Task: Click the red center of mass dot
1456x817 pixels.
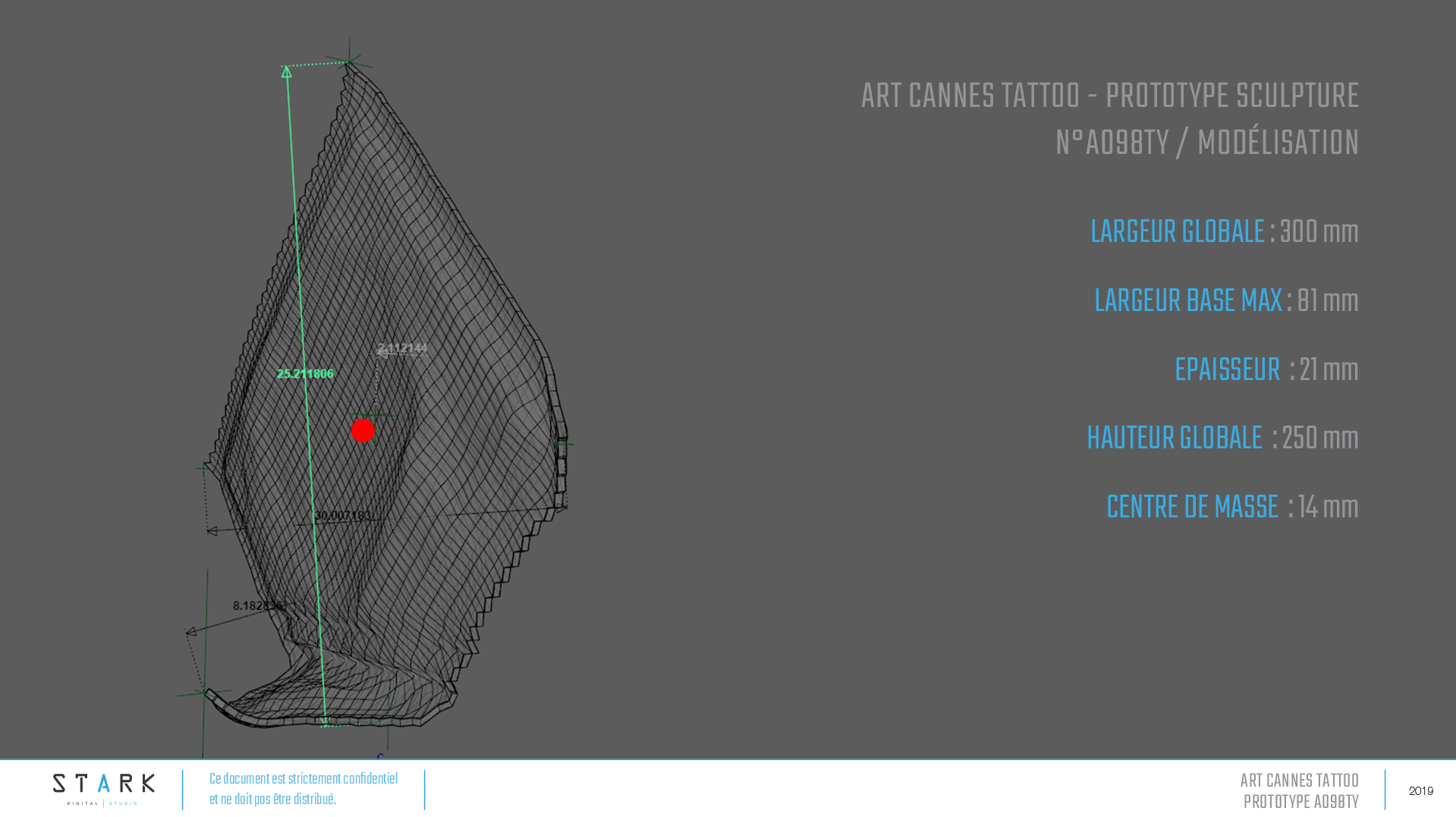Action: pyautogui.click(x=363, y=430)
